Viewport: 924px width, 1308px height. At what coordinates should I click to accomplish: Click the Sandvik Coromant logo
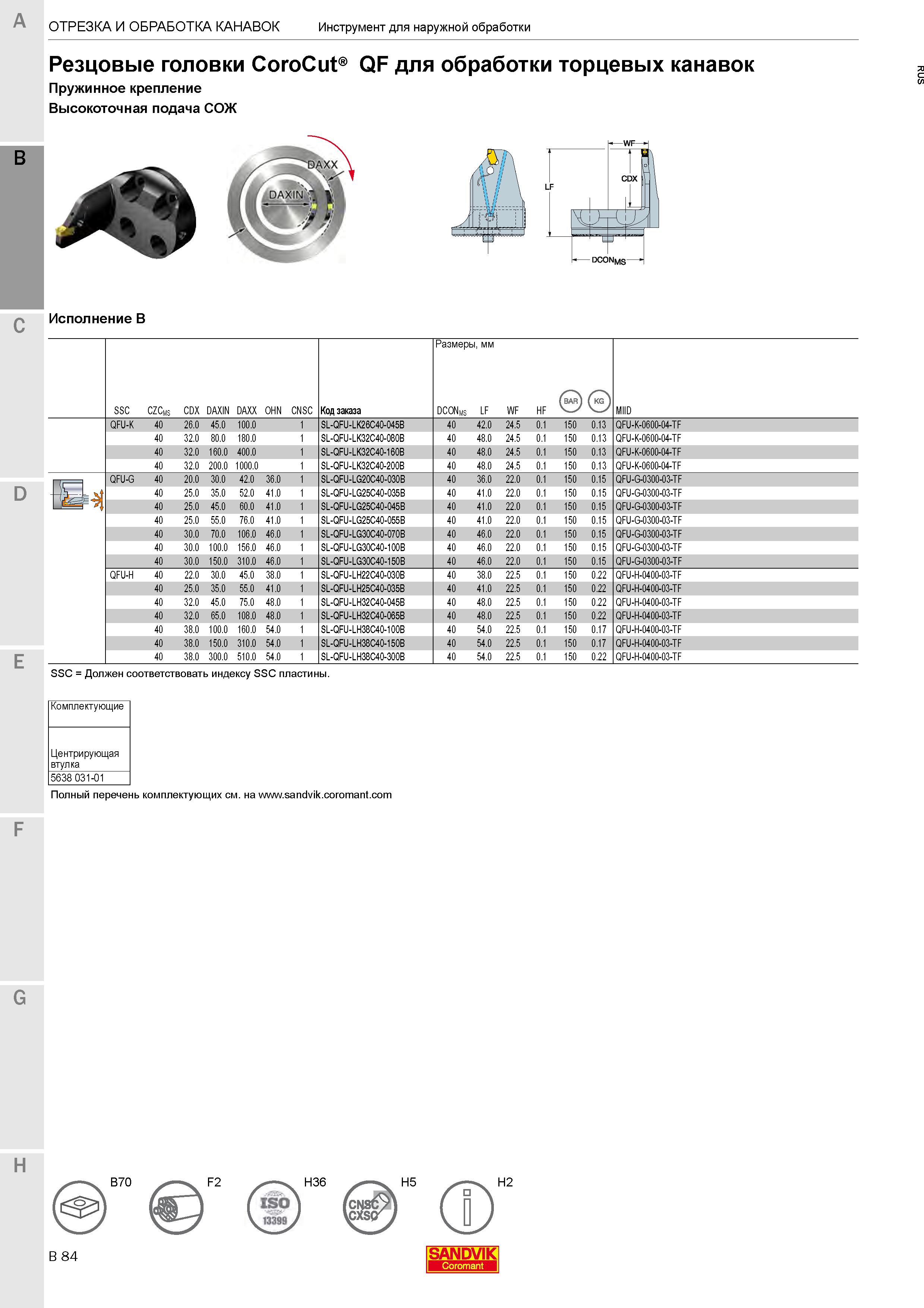click(x=462, y=1259)
